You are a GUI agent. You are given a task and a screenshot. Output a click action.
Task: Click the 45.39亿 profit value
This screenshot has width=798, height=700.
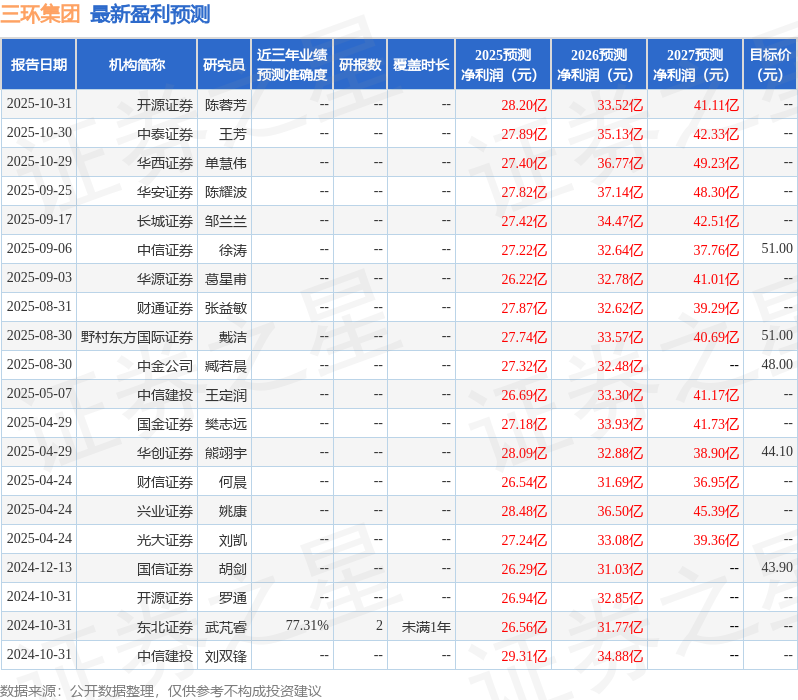click(x=716, y=512)
